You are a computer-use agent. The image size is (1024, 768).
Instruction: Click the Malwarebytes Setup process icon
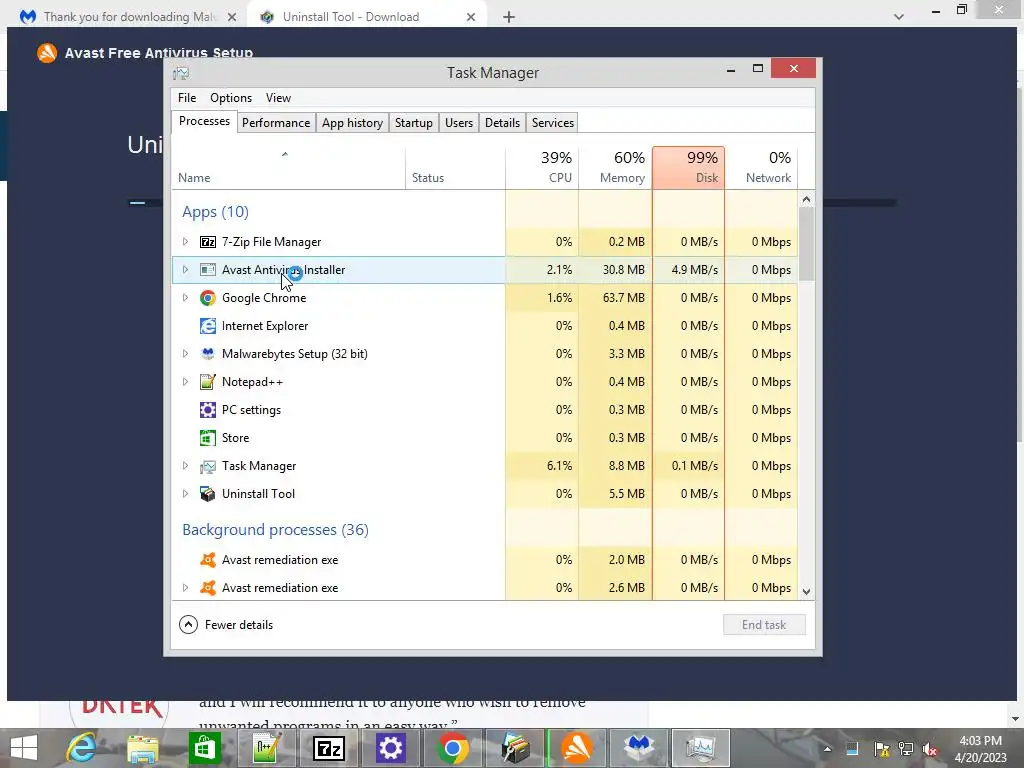208,354
